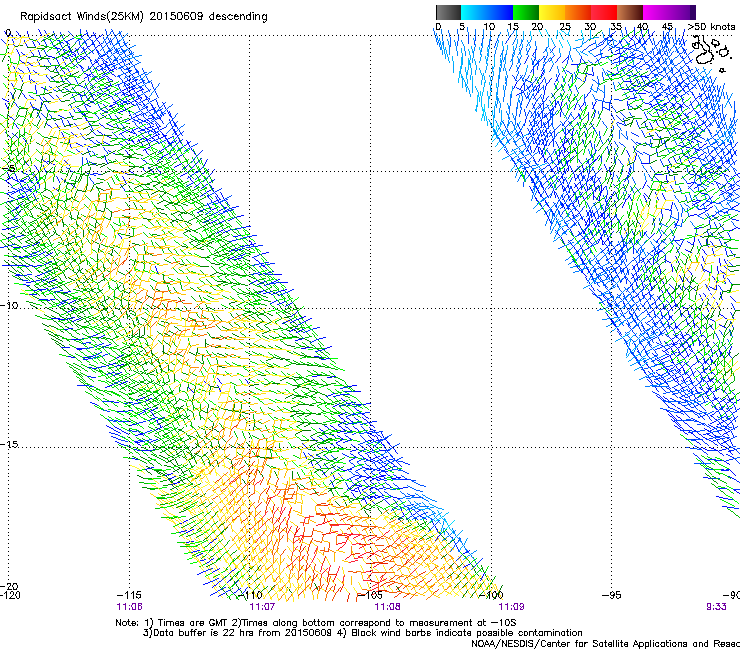Click the '>50 knots' legend label
740x650 pixels.
[x=712, y=27]
